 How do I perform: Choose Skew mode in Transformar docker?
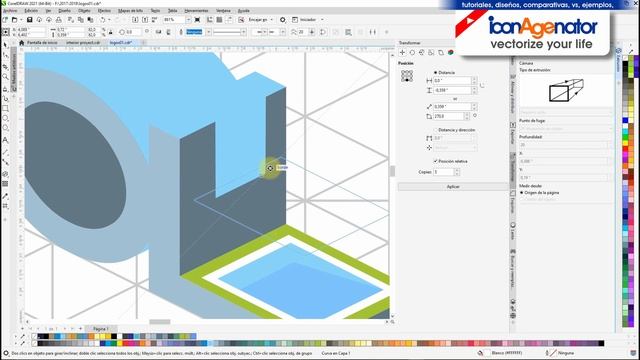click(x=441, y=53)
